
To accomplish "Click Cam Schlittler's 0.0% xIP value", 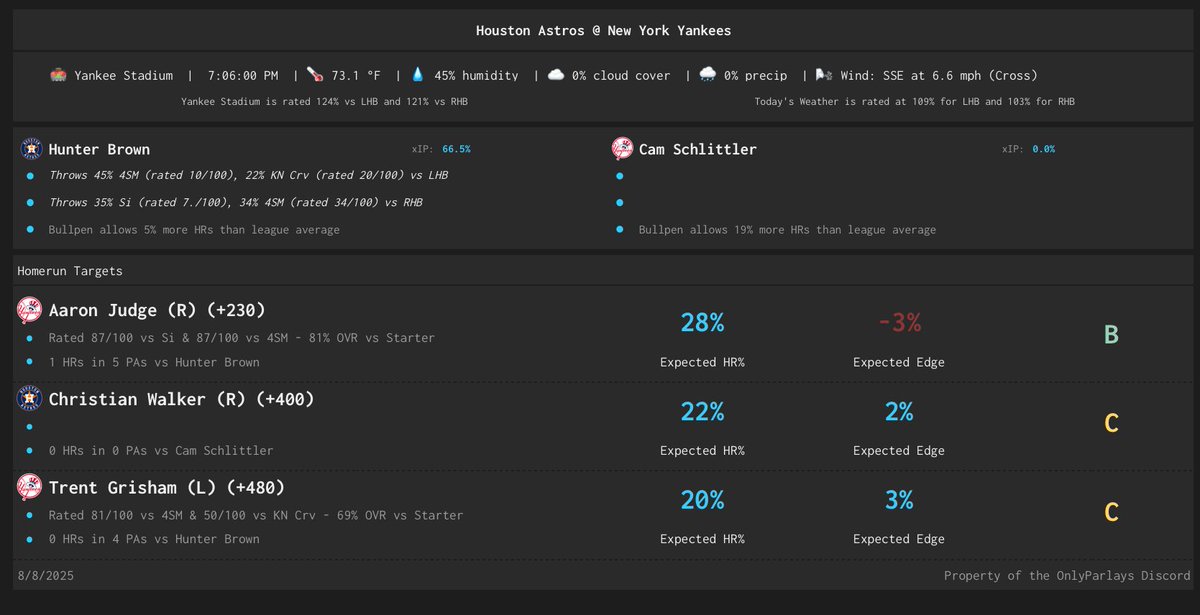I will (1043, 149).
